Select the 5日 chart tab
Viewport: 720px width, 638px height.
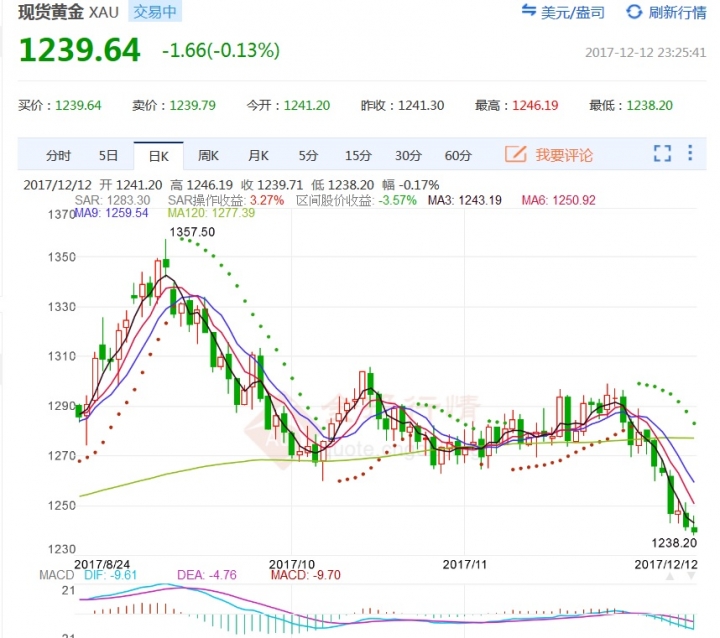[108, 155]
